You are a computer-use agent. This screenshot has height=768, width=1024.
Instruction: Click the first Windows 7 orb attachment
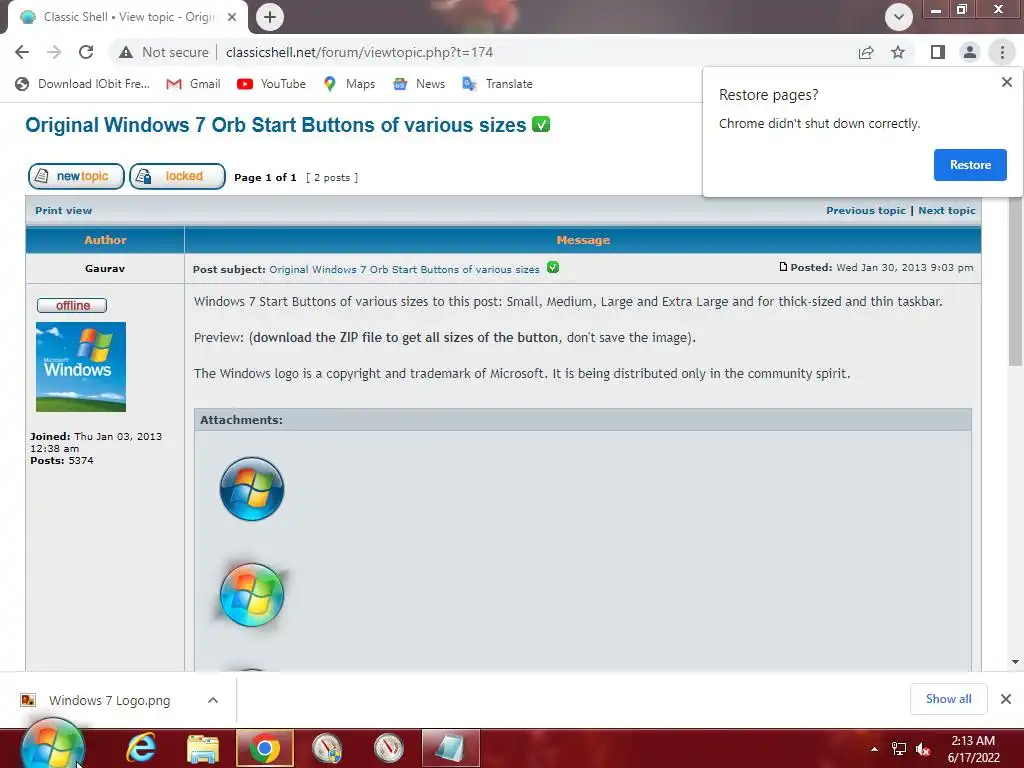coord(252,488)
